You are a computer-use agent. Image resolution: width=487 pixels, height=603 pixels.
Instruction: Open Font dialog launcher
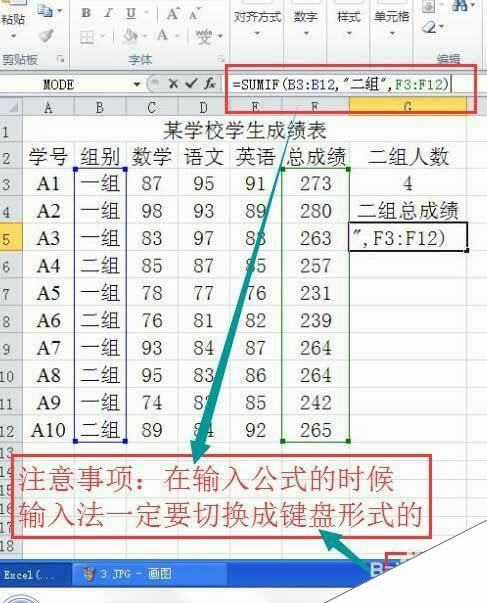click(221, 58)
